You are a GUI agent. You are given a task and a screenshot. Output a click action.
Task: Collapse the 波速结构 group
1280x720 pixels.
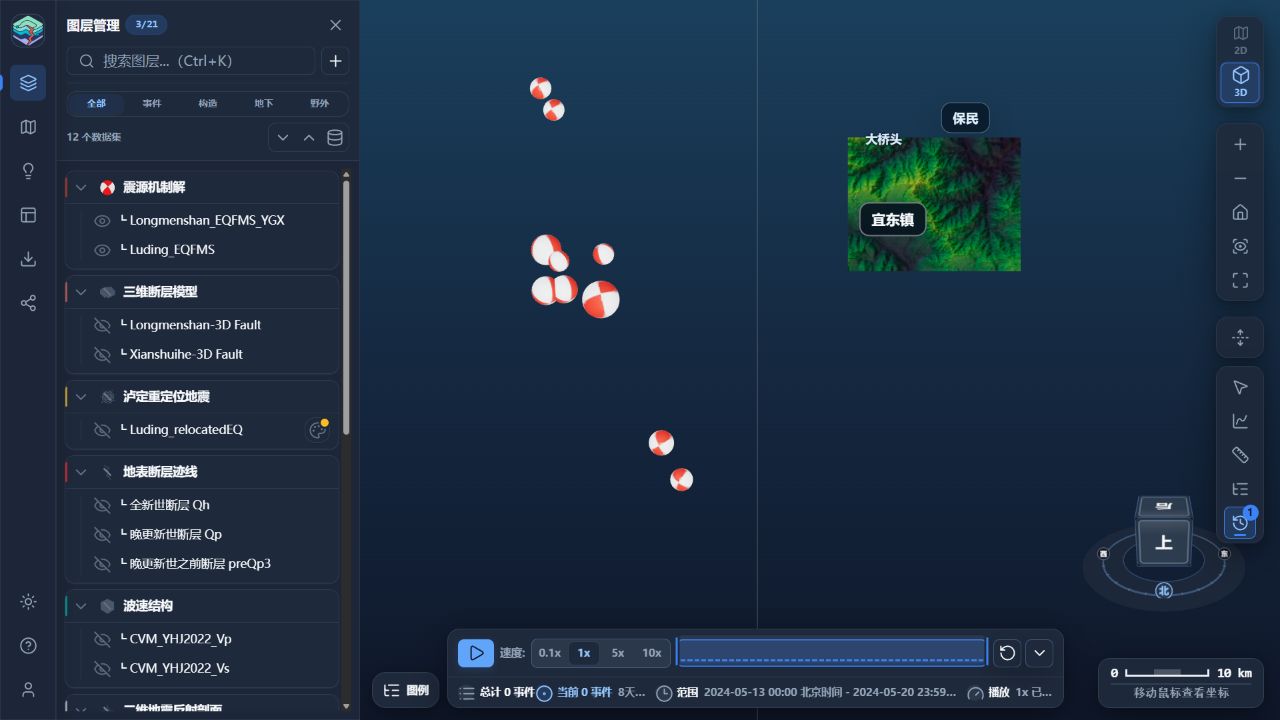[81, 606]
